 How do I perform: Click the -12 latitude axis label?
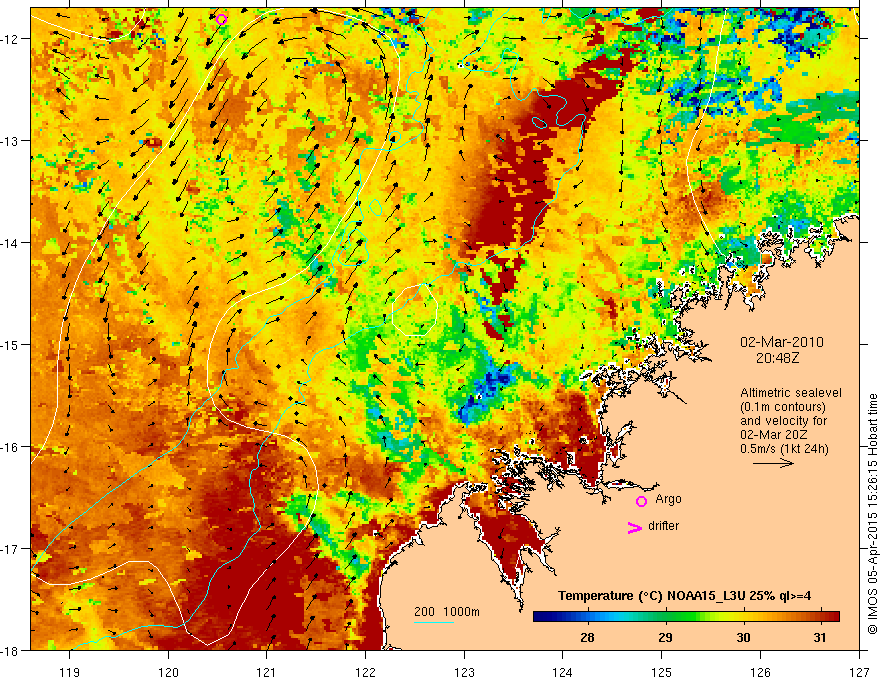(x=11, y=39)
